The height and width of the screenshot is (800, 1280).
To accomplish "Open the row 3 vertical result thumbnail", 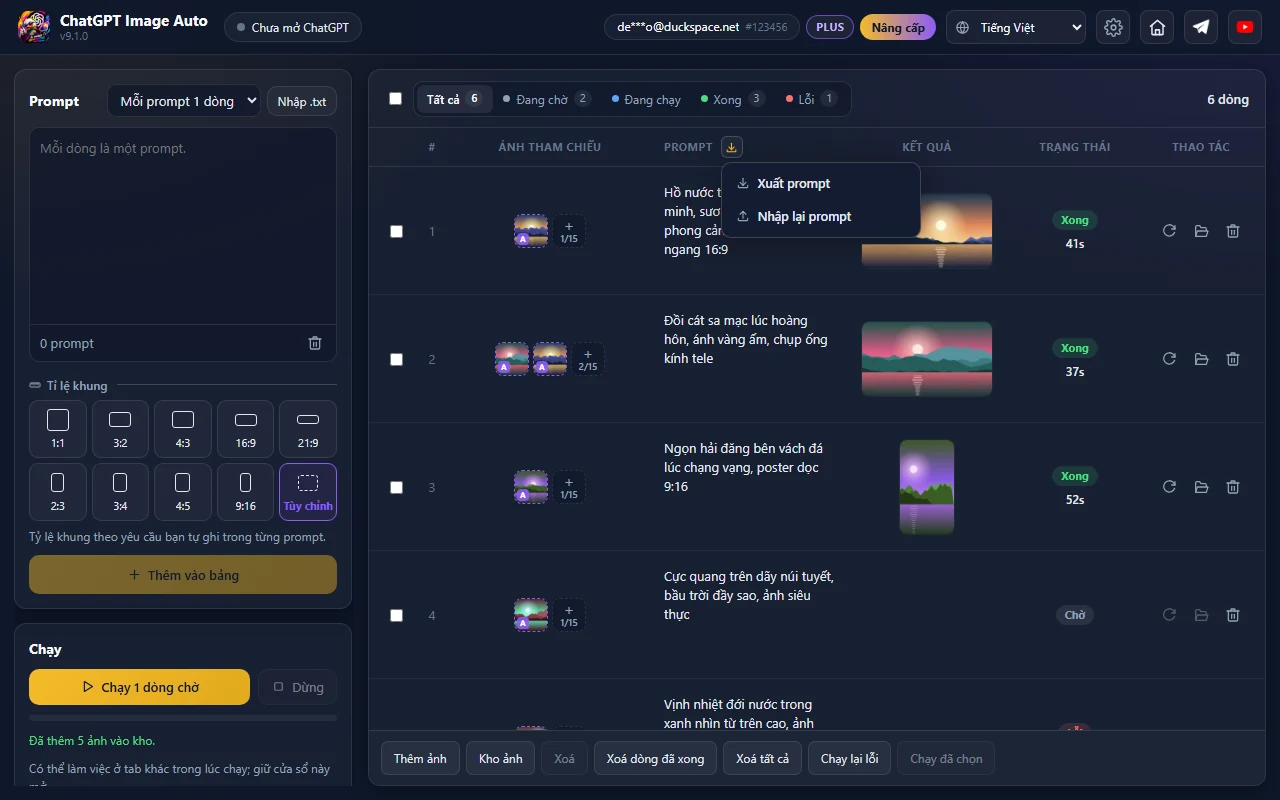I will pyautogui.click(x=927, y=487).
